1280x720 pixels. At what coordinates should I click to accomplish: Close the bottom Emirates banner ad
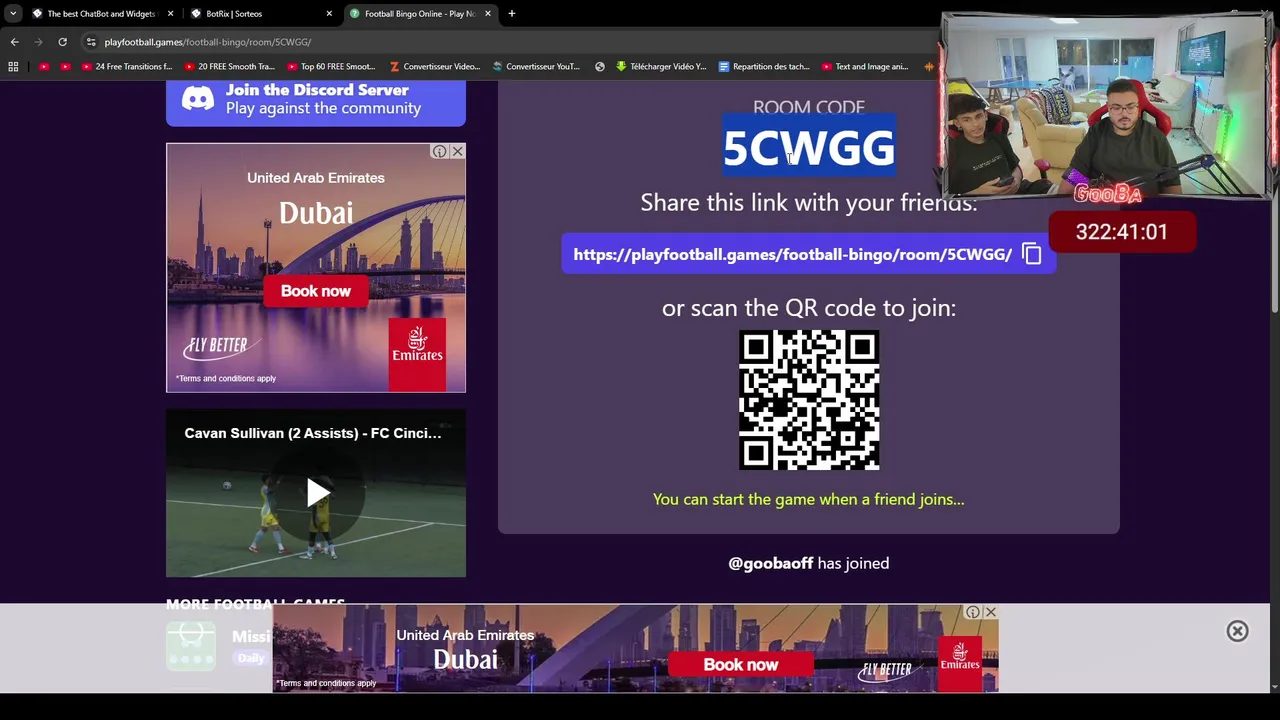click(990, 612)
